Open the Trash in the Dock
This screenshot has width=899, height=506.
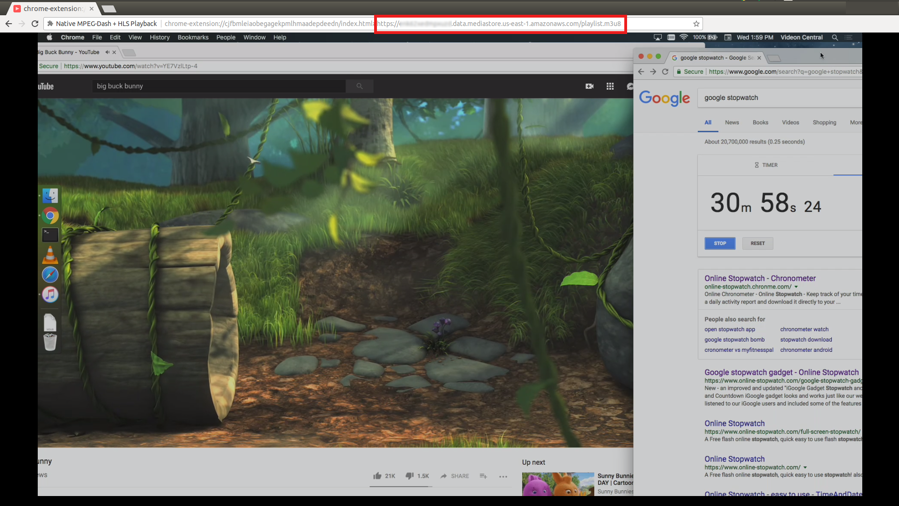point(50,342)
